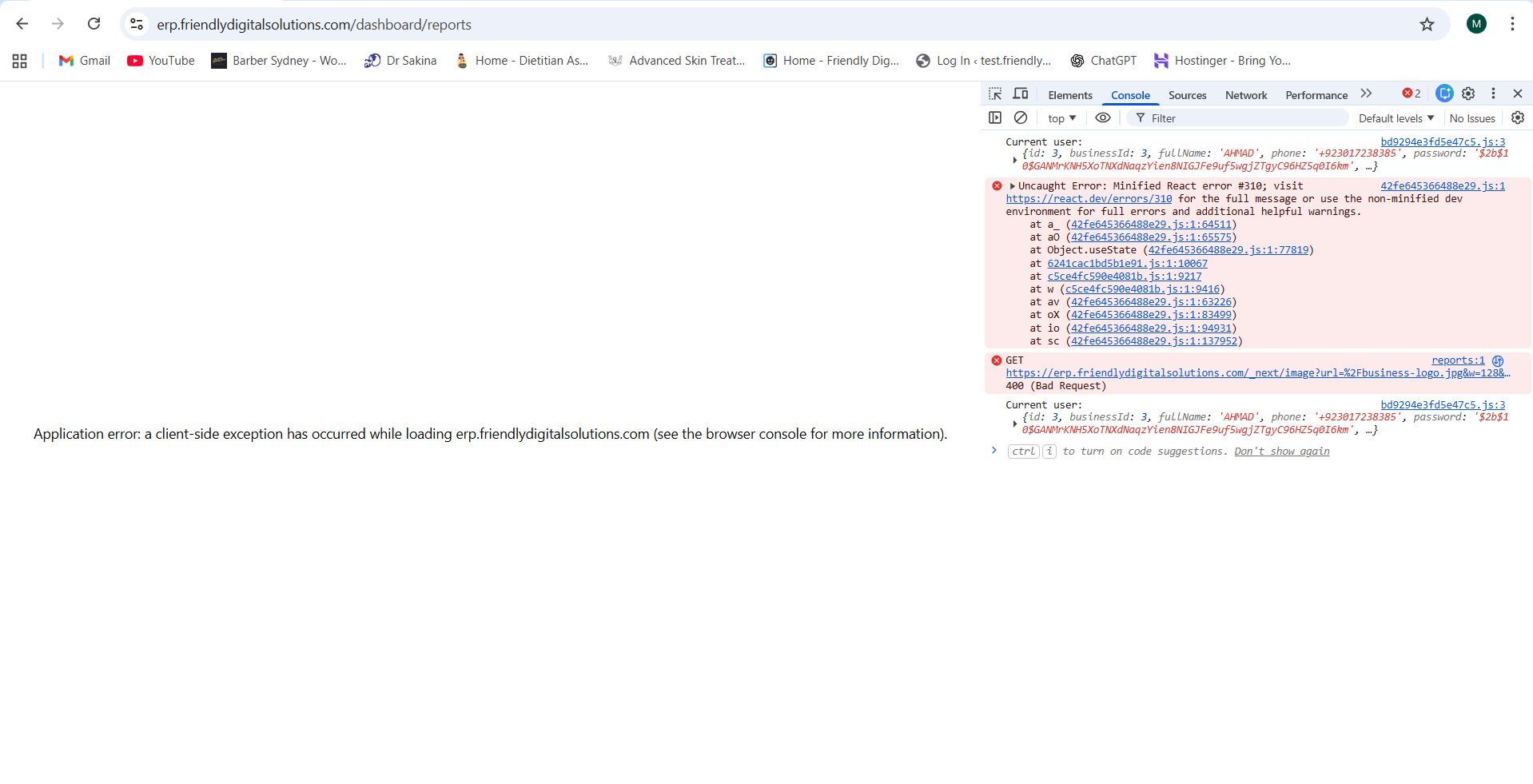Screen dimensions: 1533x784
Task: Bookmark this page with the star icon
Action: (x=1427, y=25)
